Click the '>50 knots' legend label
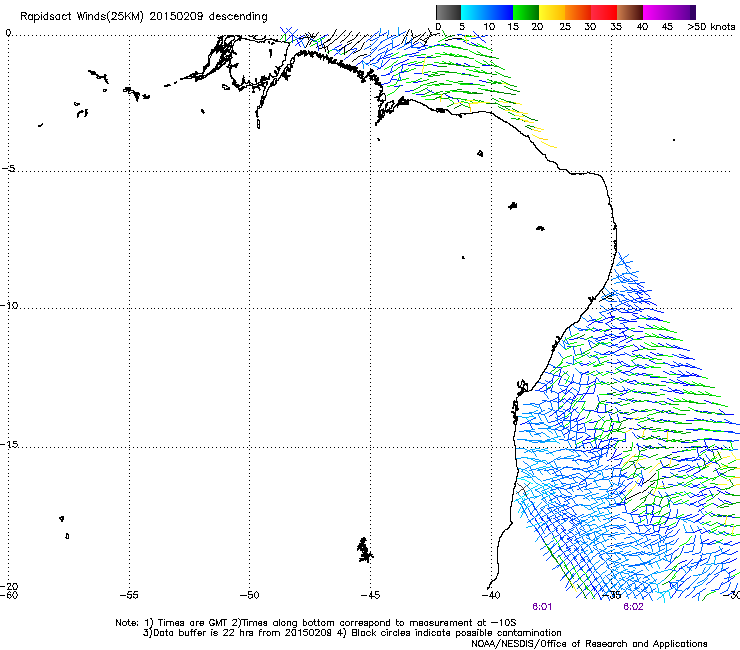Image resolution: width=740 pixels, height=650 pixels. [711, 27]
